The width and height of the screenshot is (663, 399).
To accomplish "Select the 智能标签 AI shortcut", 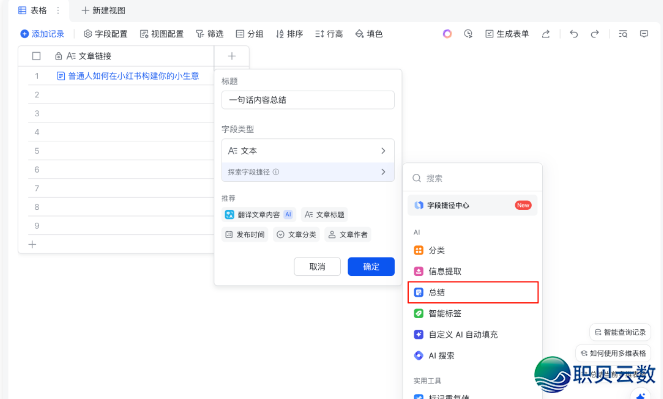I will click(472, 314).
